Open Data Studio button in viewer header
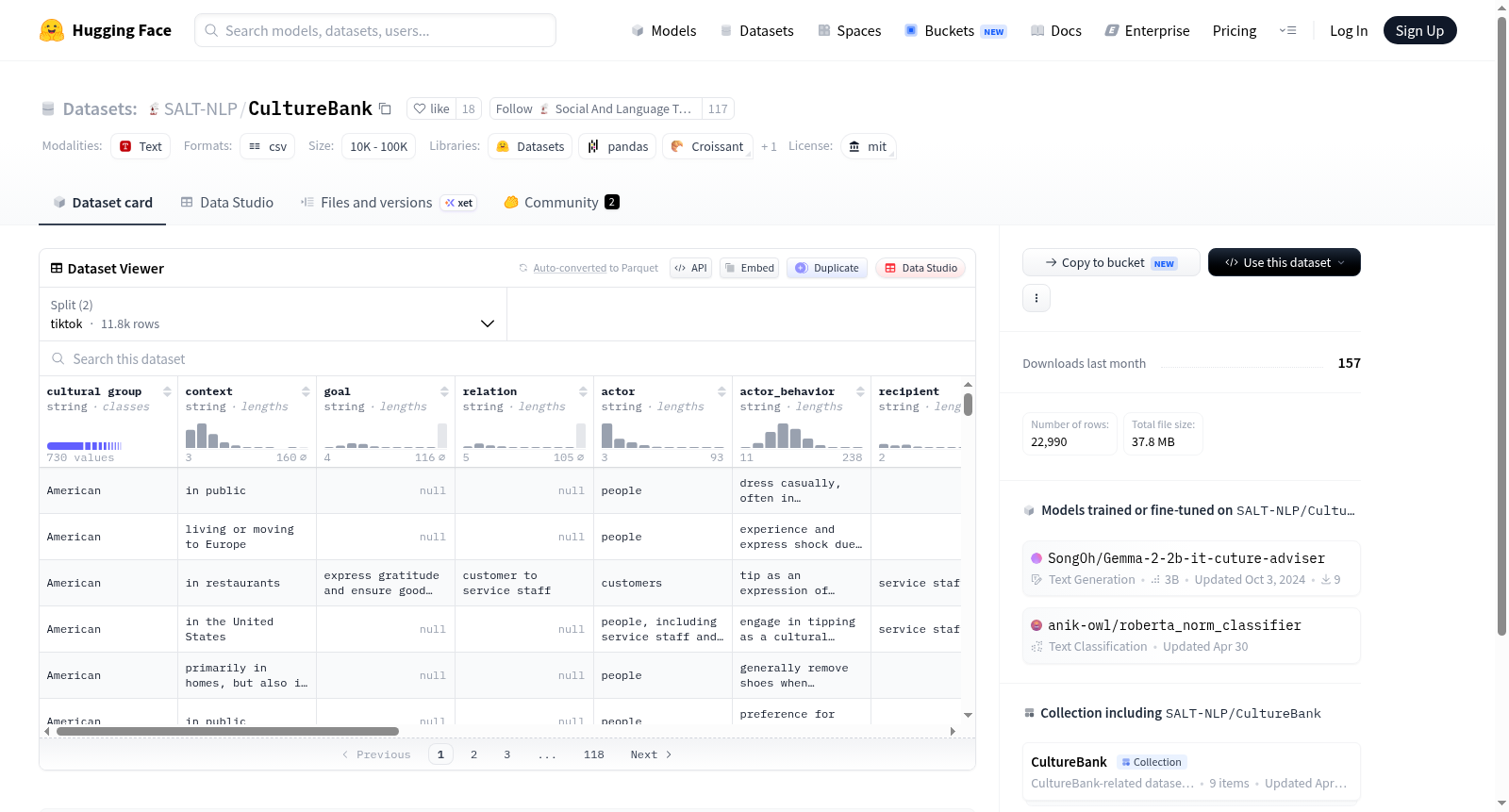1509x812 pixels. [x=920, y=268]
